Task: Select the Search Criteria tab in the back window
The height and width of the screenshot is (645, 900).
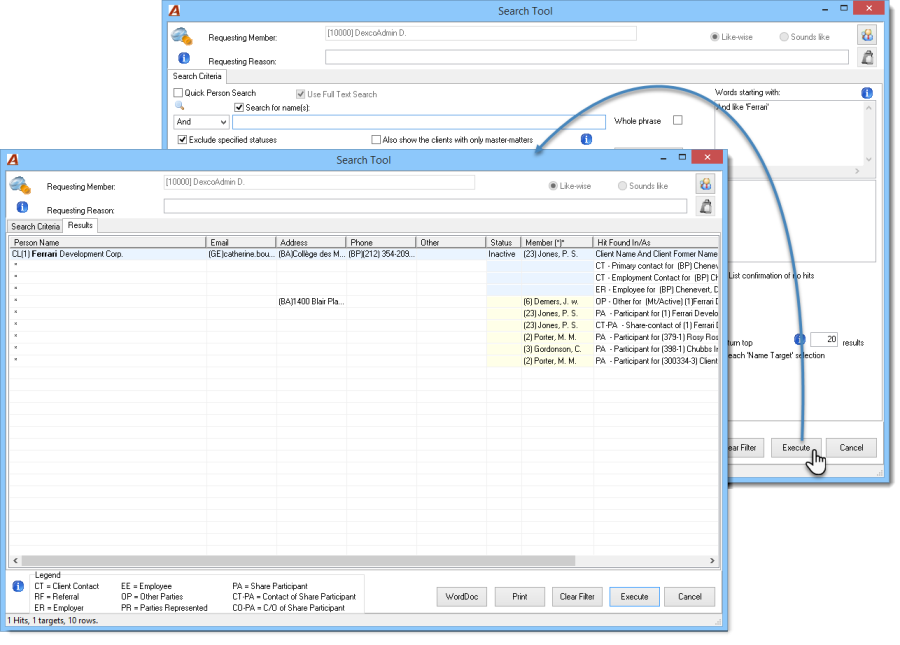Action: click(197, 76)
